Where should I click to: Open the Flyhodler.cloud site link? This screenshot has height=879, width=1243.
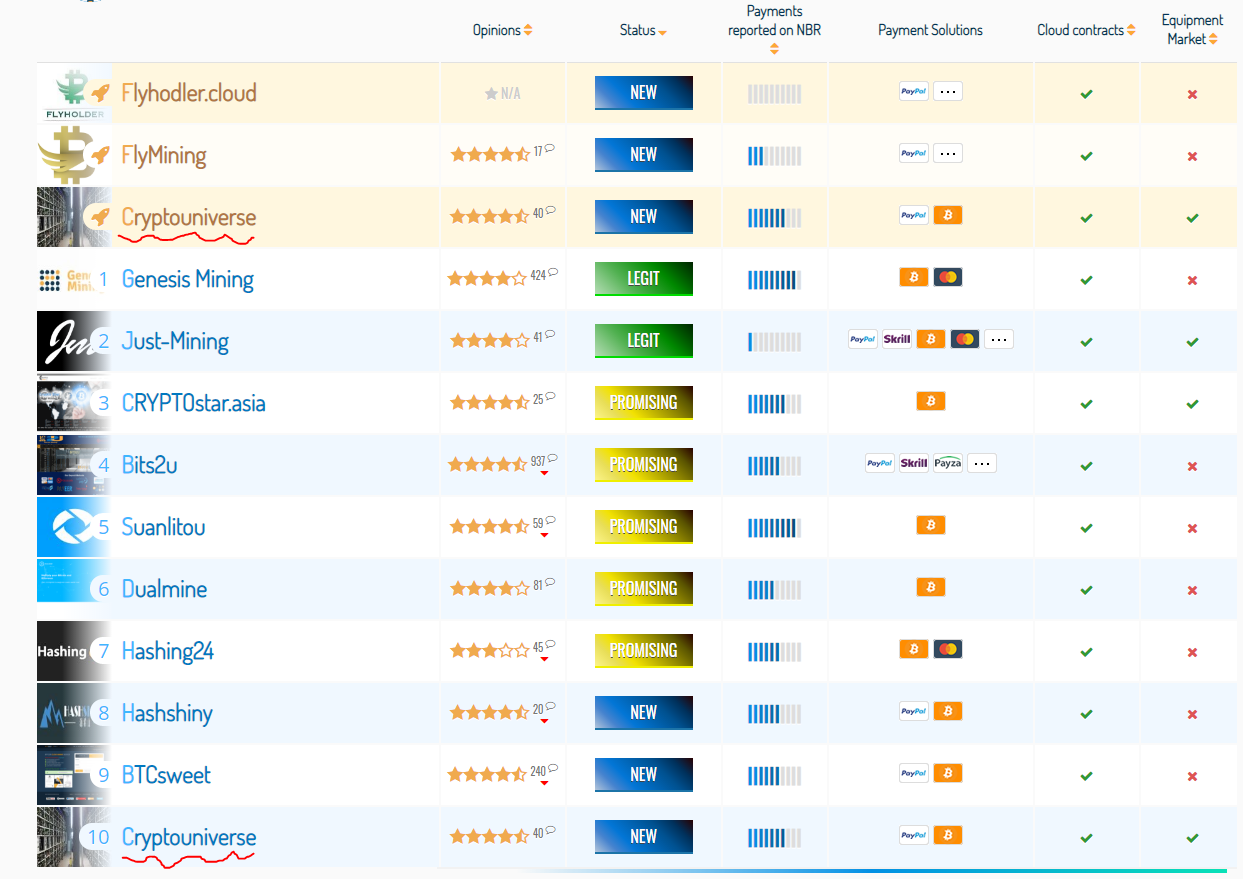pyautogui.click(x=189, y=93)
